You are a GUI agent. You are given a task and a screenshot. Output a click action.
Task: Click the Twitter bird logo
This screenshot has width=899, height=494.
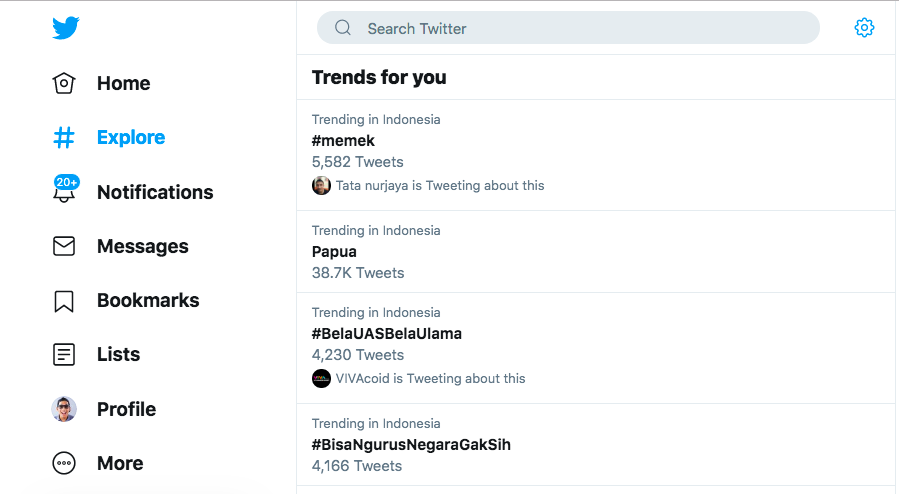pos(65,28)
